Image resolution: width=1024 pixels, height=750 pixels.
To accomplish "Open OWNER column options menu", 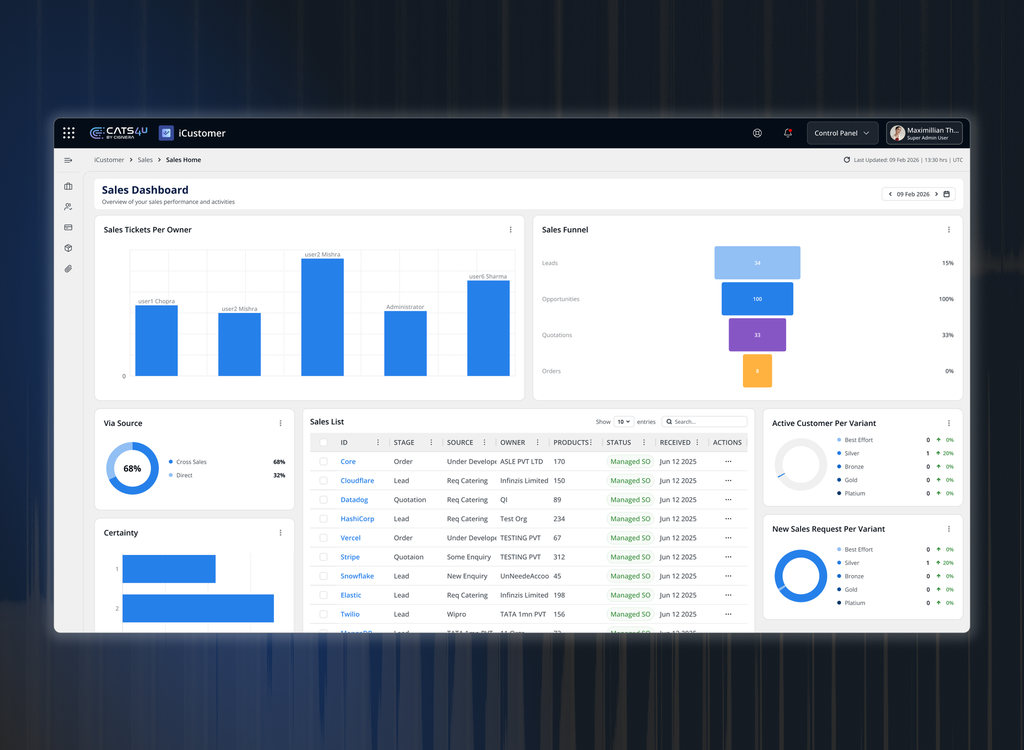I will coord(537,443).
